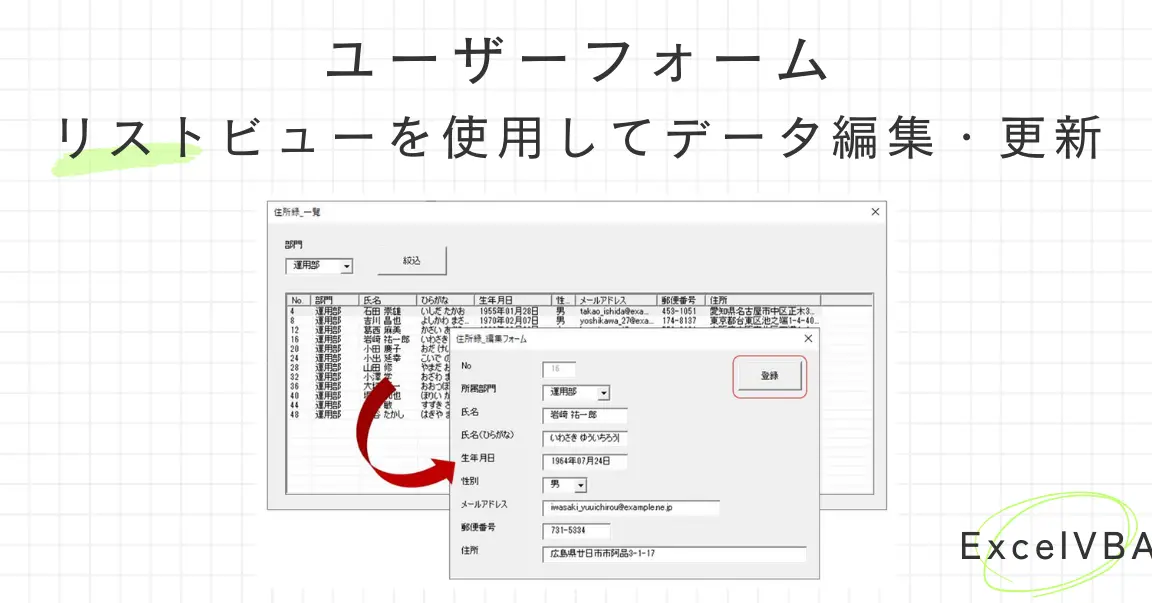Click the 郵便番号 postal code field
The image size is (1152, 603).
click(574, 529)
